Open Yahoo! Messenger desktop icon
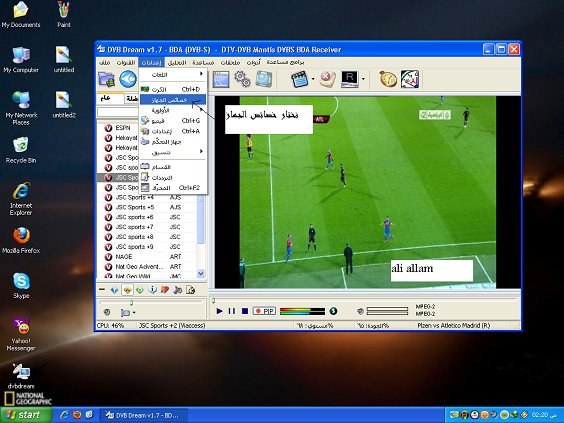Screen dimensions: 564x423 click(21, 334)
